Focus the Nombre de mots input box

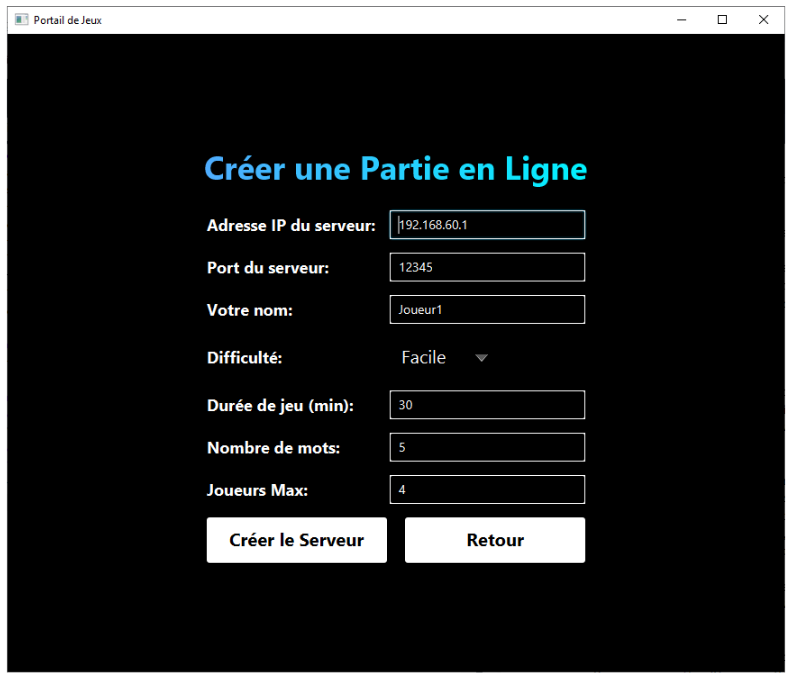(487, 447)
